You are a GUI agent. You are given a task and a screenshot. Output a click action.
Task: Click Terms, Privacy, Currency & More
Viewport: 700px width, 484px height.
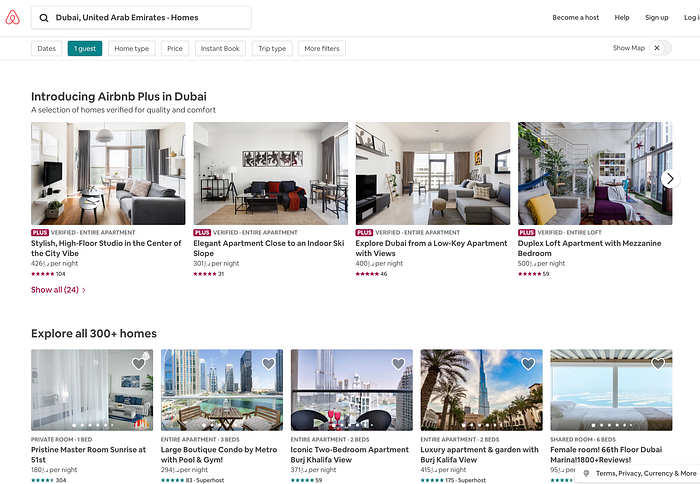[x=646, y=473]
